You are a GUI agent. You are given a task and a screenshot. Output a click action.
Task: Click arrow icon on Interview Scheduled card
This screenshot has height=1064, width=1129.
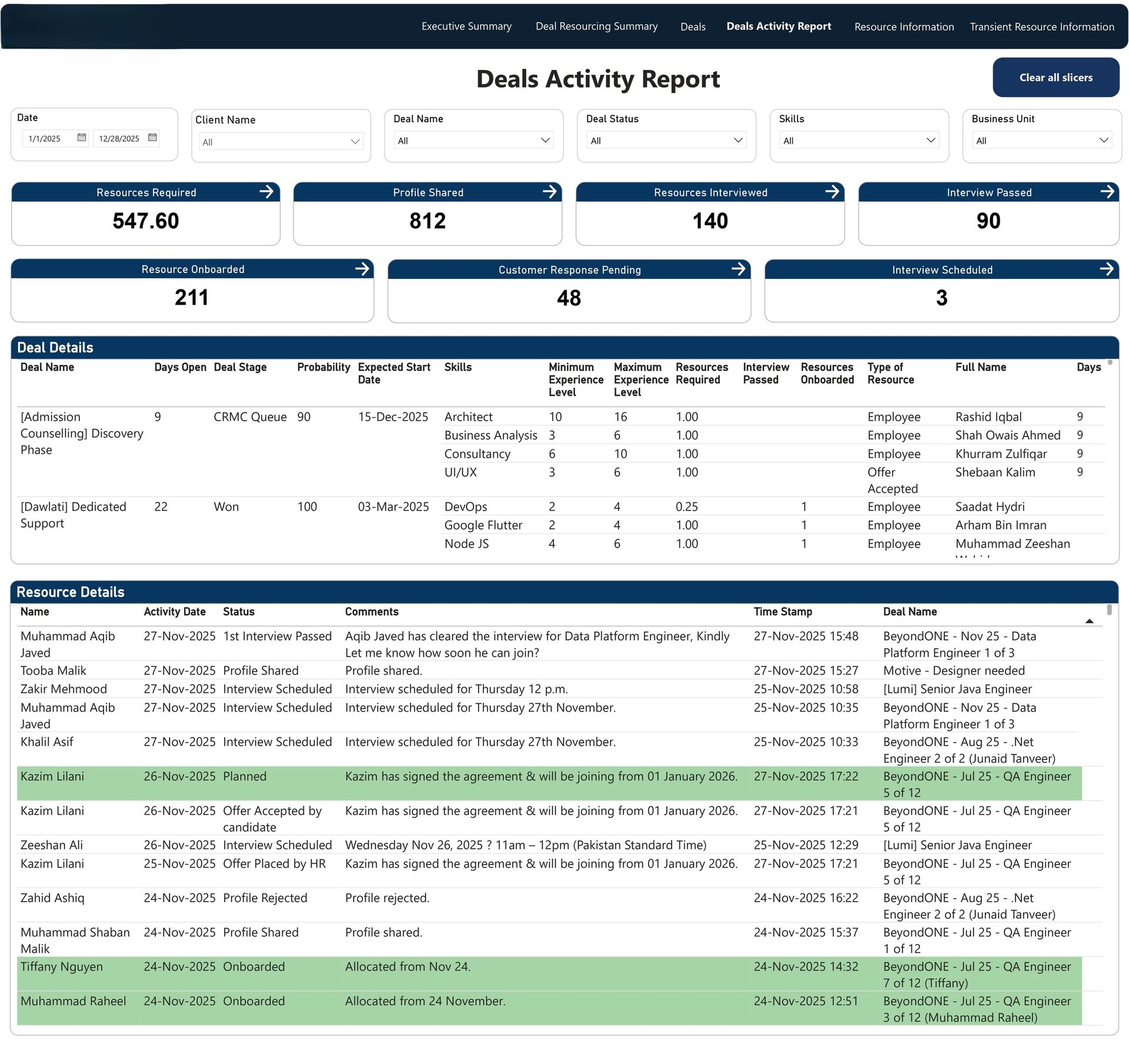pos(1106,269)
